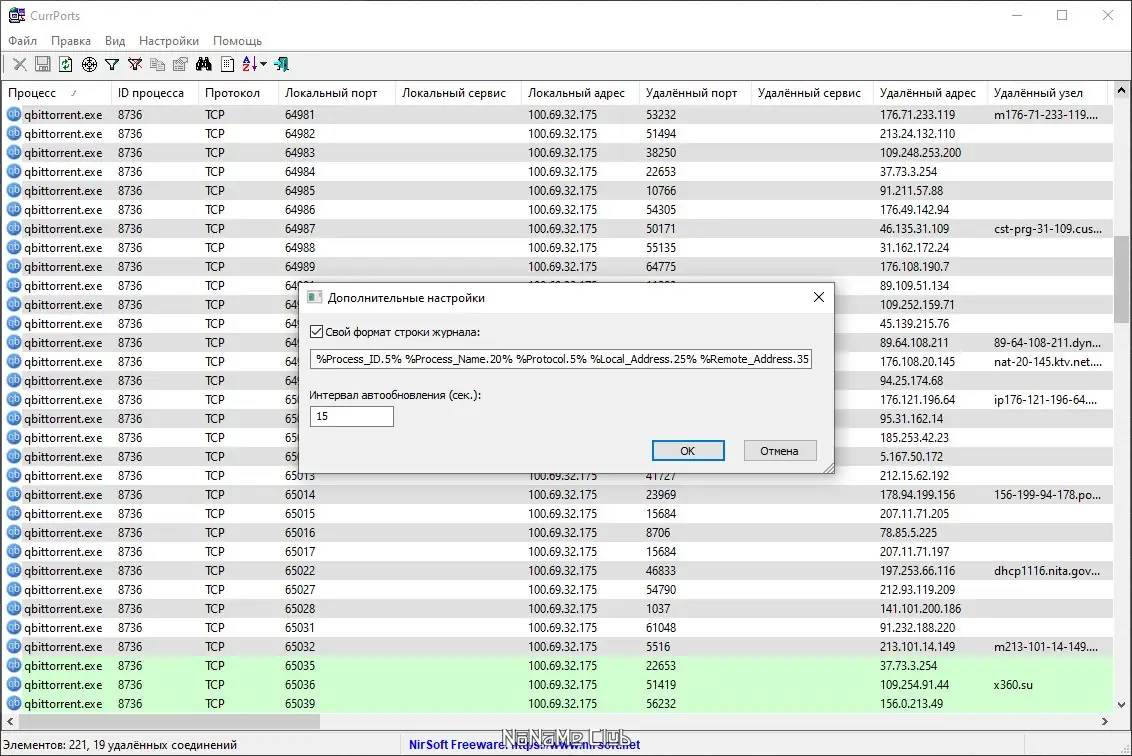1132x756 pixels.
Task: Click the vertical scrollbar up arrow
Action: click(1121, 91)
